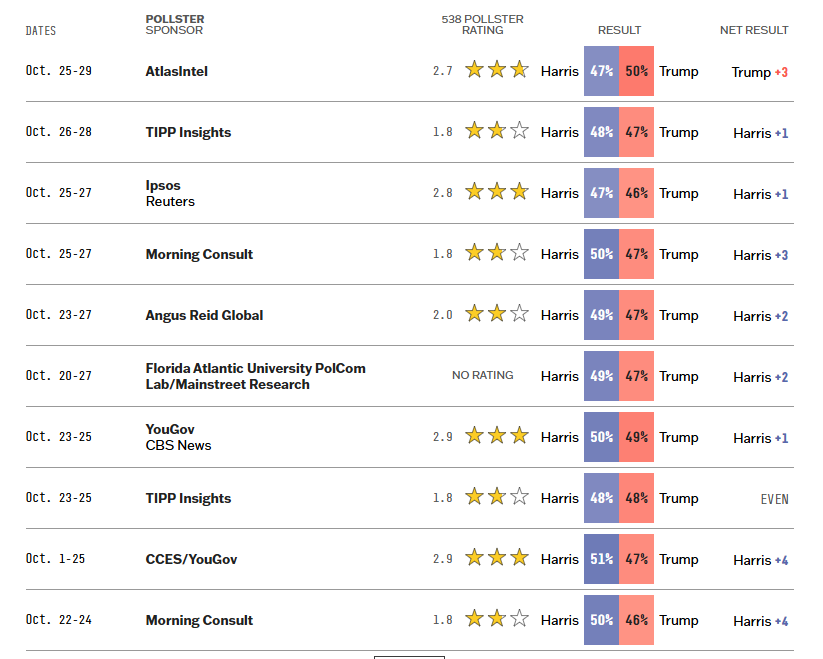
Task: Click stars in Oct. 26-28 TIPP Insights row
Action: (496, 131)
